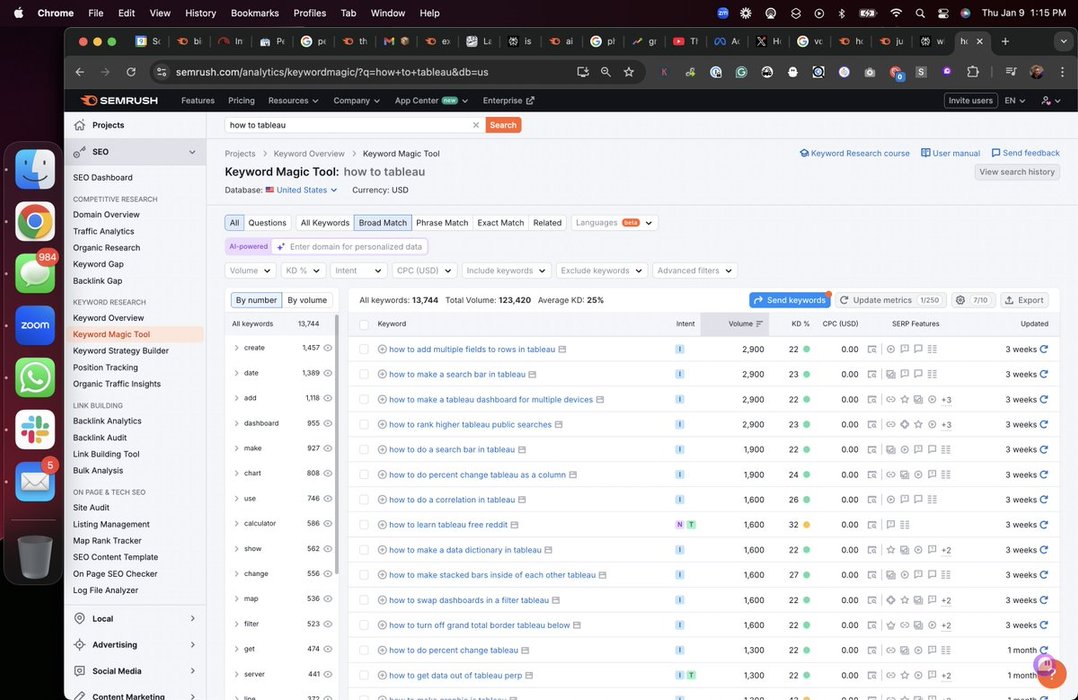
Task: Open Keyword Overview in the sidebar
Action: pyautogui.click(x=109, y=318)
